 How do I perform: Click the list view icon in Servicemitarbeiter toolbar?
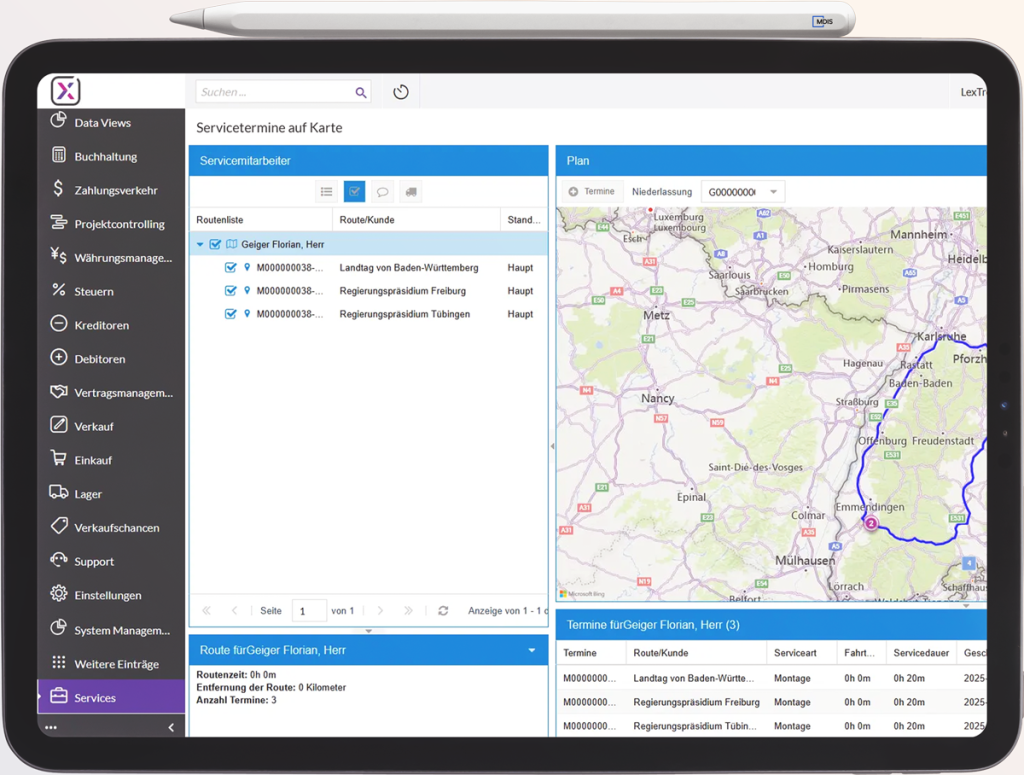tap(326, 192)
